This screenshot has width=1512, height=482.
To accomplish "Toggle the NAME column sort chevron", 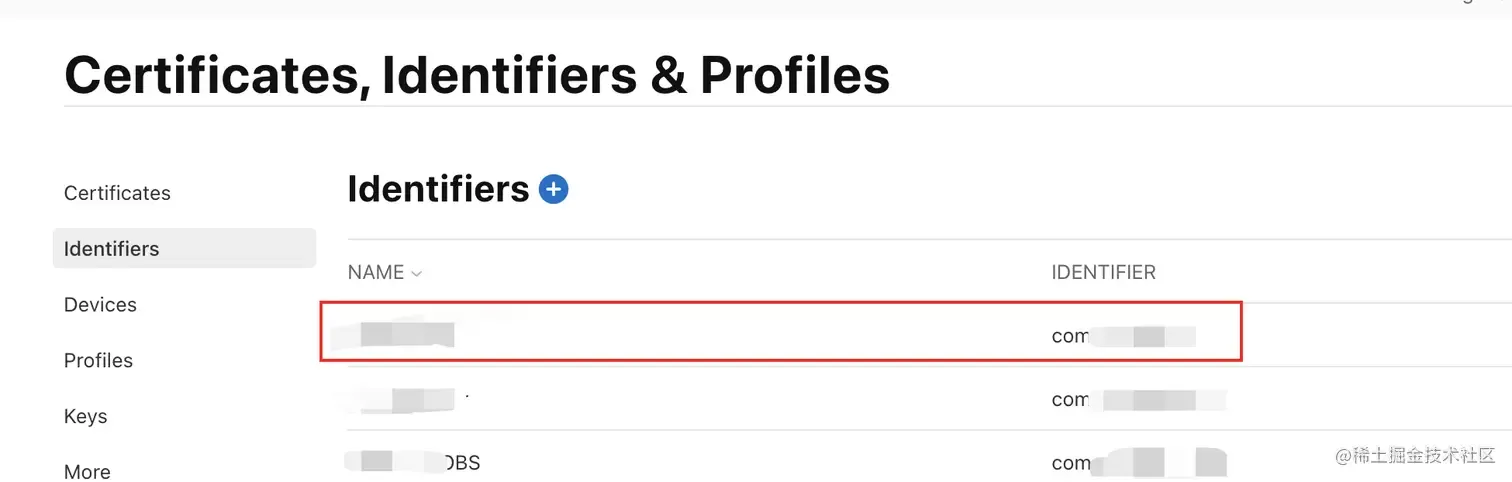I will [x=416, y=274].
